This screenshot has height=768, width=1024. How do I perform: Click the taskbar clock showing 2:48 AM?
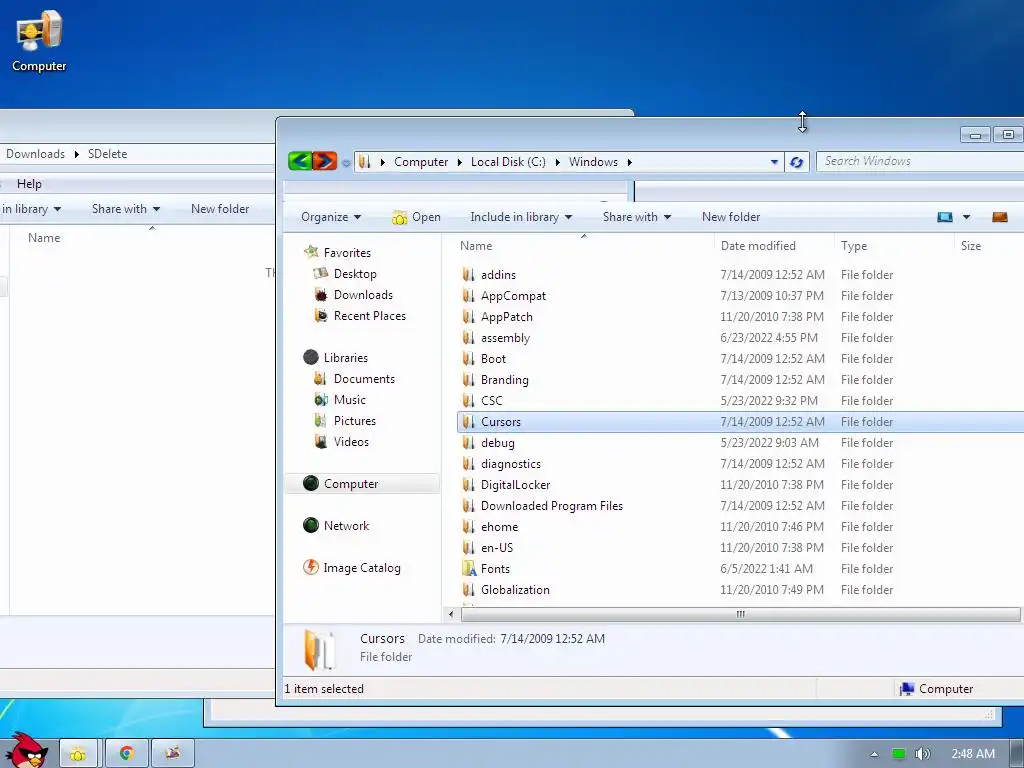pos(973,754)
